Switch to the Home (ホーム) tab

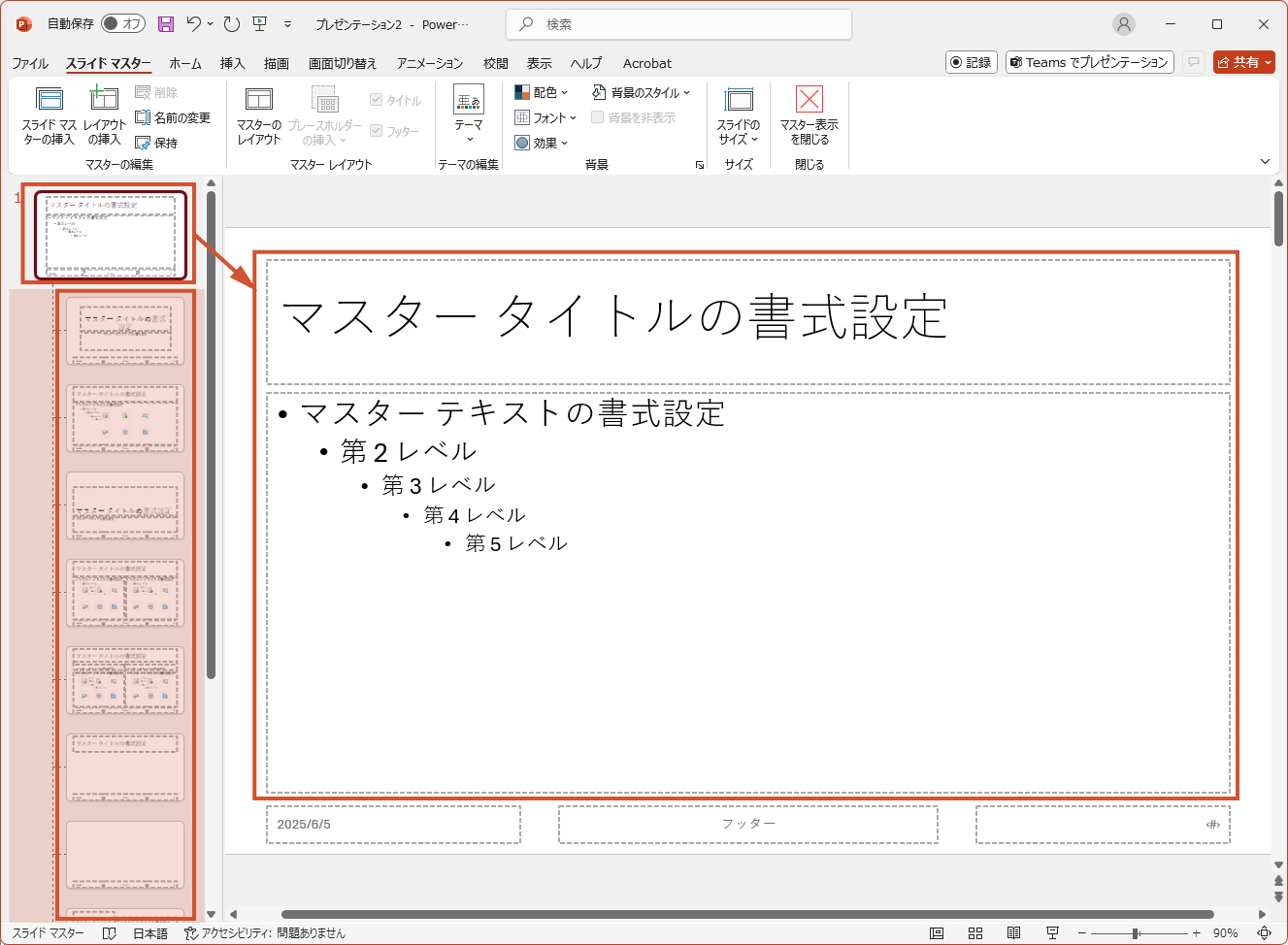click(x=185, y=63)
